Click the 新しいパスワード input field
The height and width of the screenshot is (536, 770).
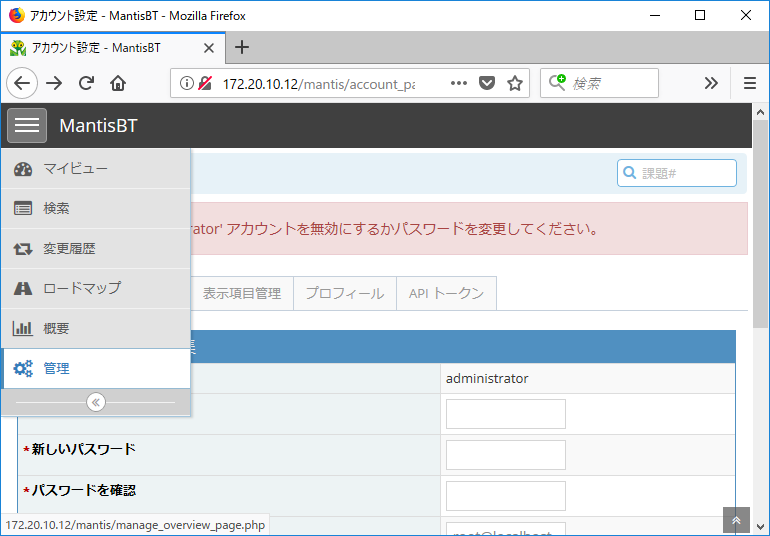click(506, 455)
